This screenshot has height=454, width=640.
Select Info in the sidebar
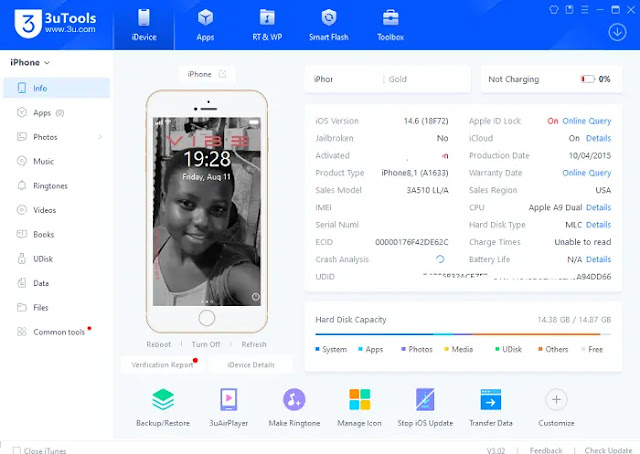56,88
